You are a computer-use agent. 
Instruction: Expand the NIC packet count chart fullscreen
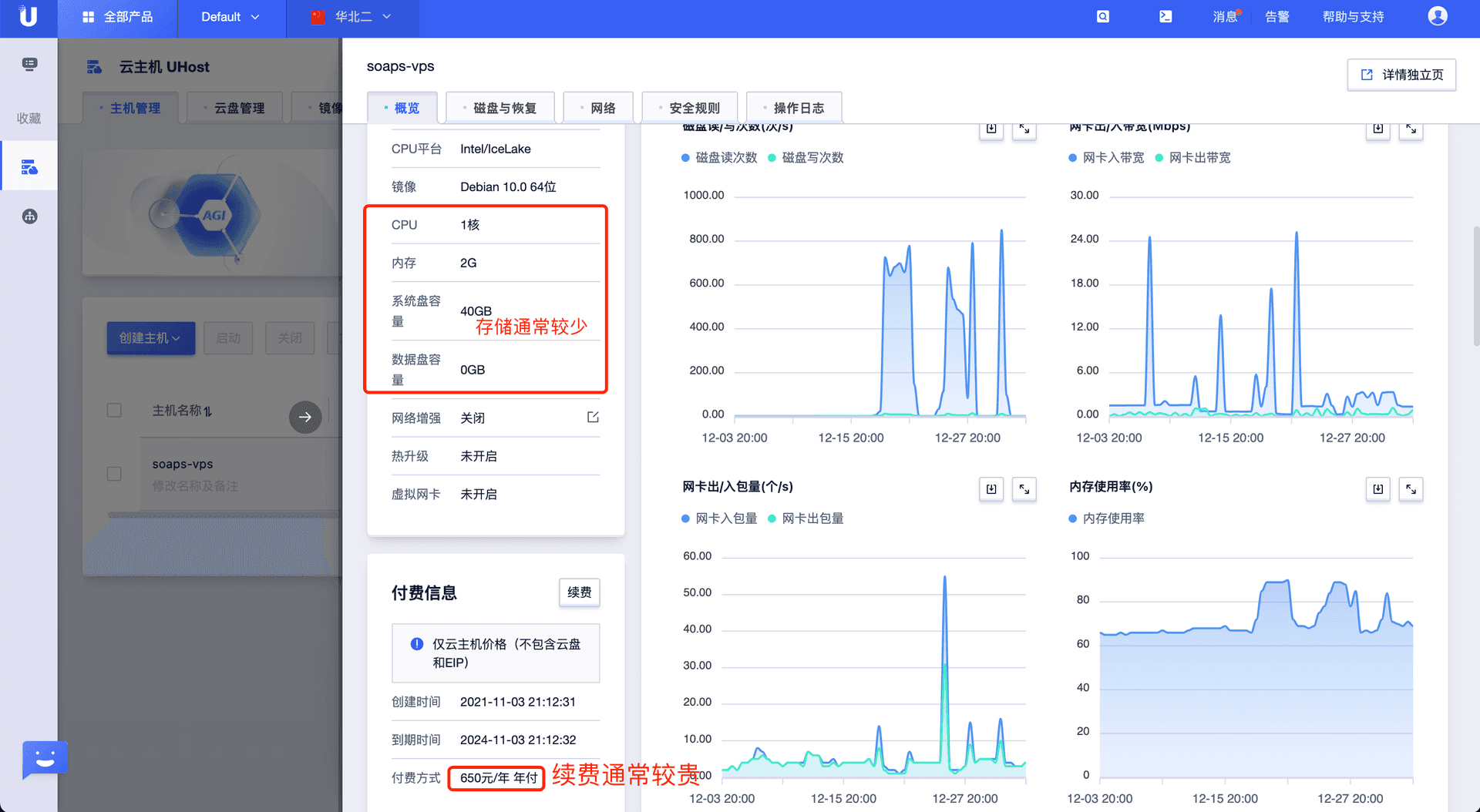(1024, 488)
